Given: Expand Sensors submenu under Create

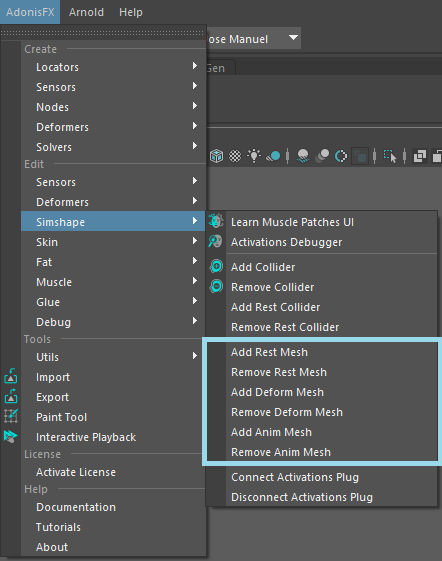Looking at the screenshot, I should point(113,87).
